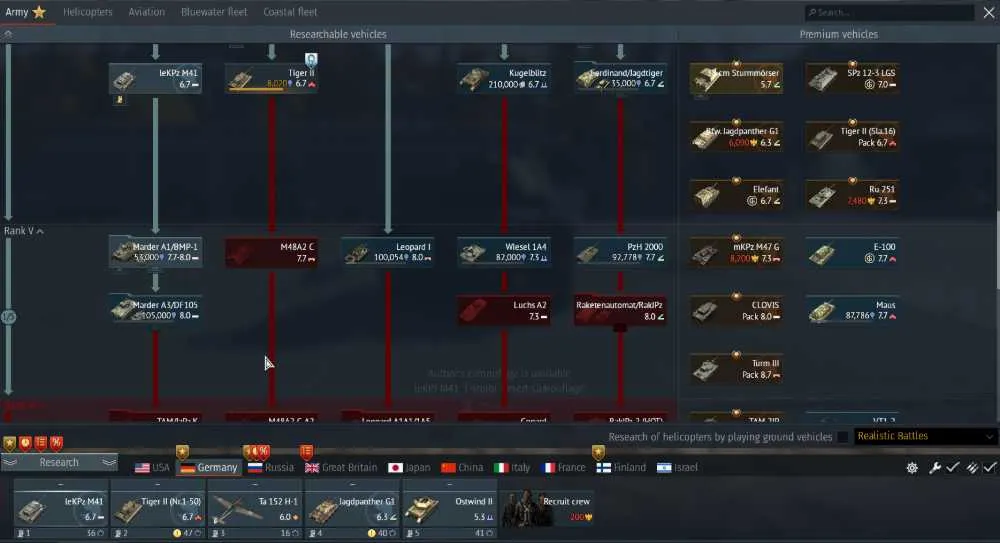Click the collapse arrow at top-left of tree
Screen dimensions: 1000x543
click(x=8, y=34)
